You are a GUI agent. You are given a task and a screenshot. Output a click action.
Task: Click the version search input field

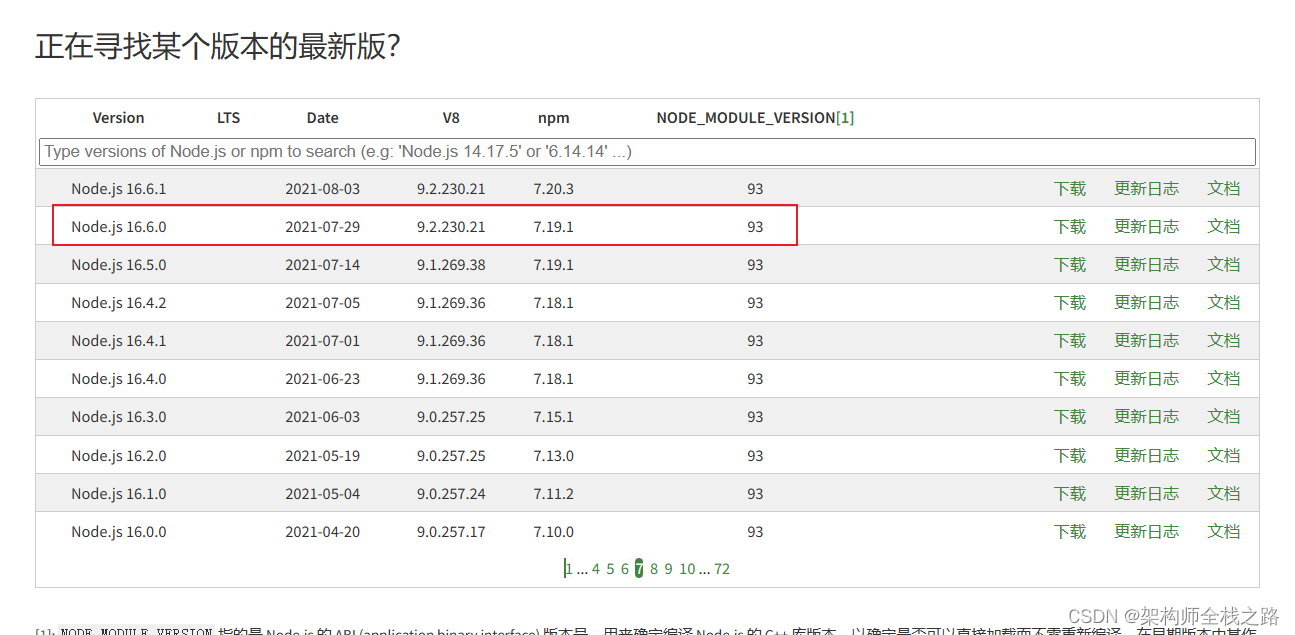647,152
